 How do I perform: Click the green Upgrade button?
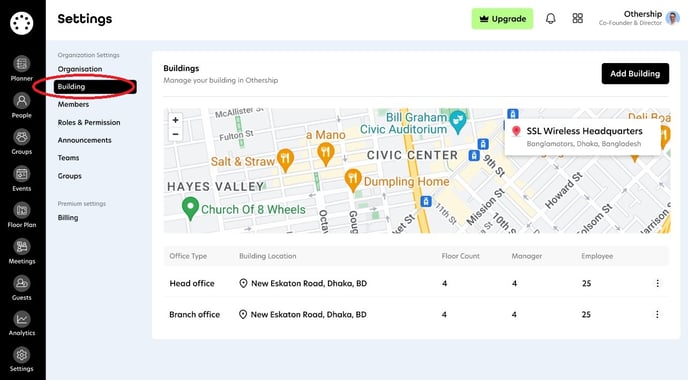tap(502, 19)
